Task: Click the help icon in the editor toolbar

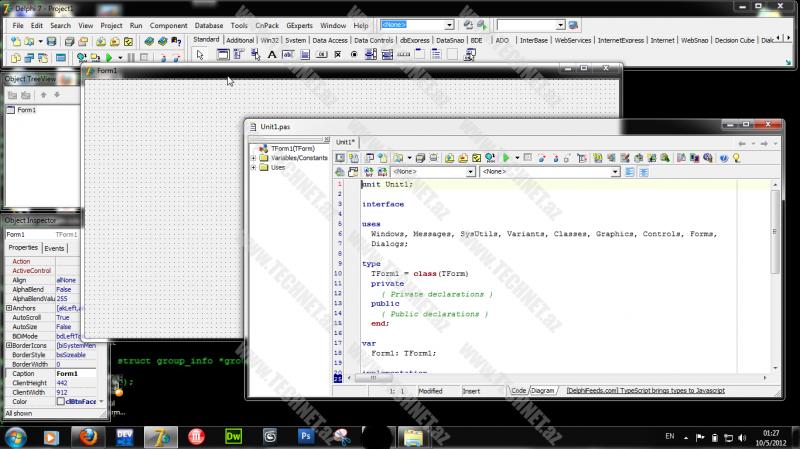Action: [x=722, y=157]
